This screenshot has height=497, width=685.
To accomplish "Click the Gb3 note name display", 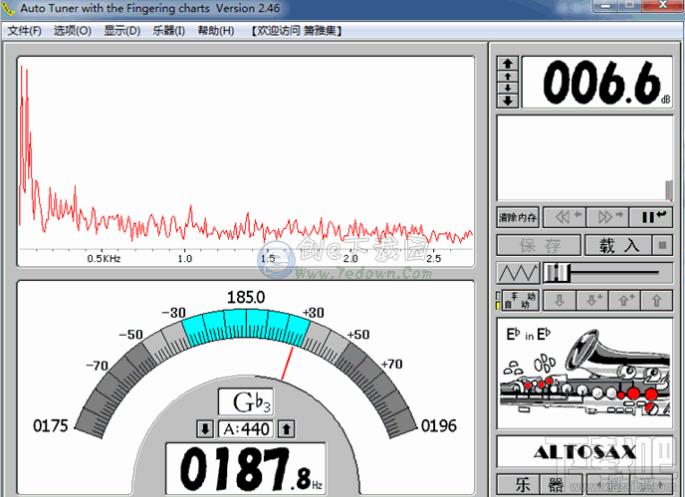I will click(246, 402).
